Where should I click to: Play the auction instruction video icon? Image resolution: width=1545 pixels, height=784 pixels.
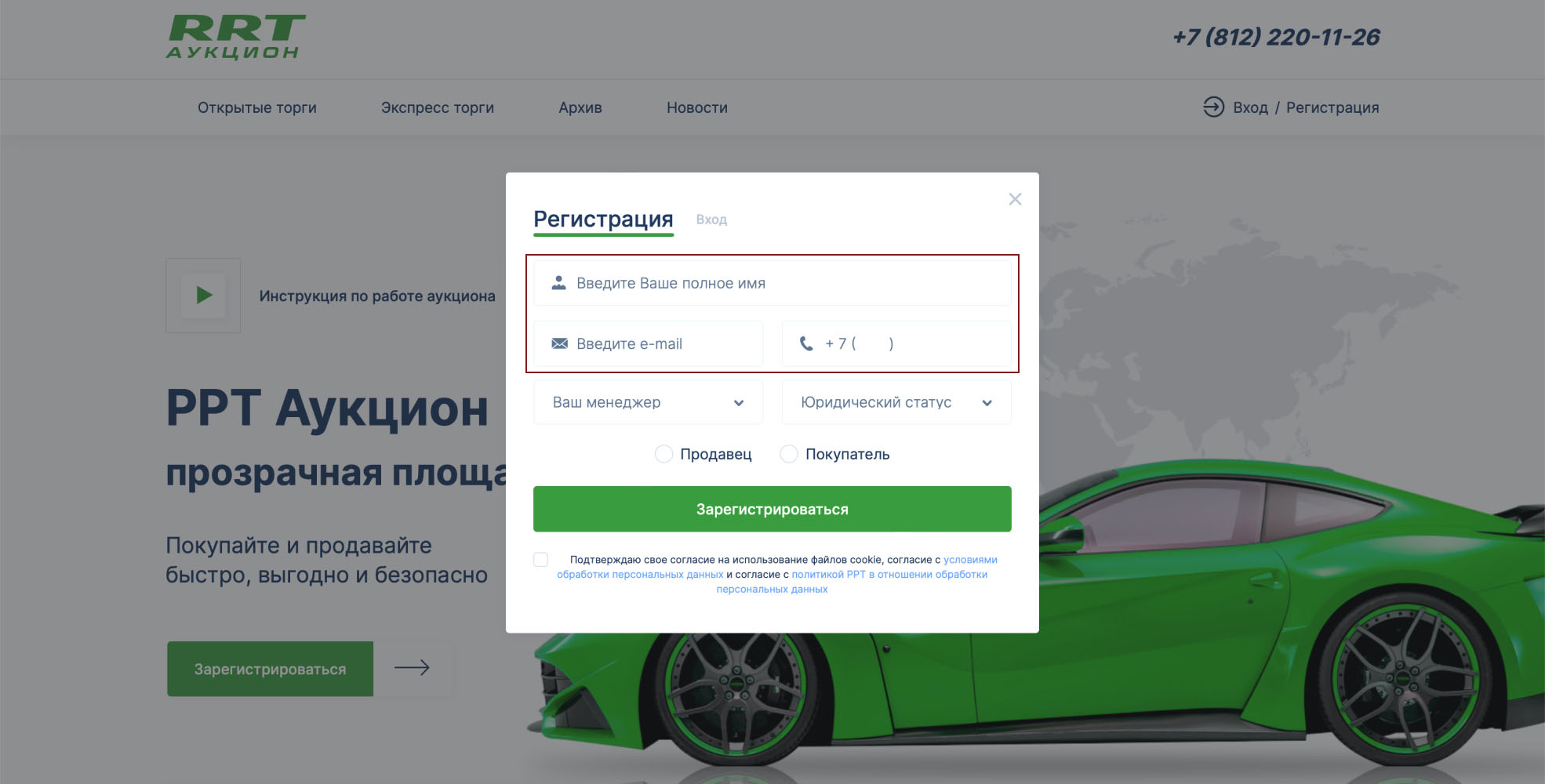point(203,296)
